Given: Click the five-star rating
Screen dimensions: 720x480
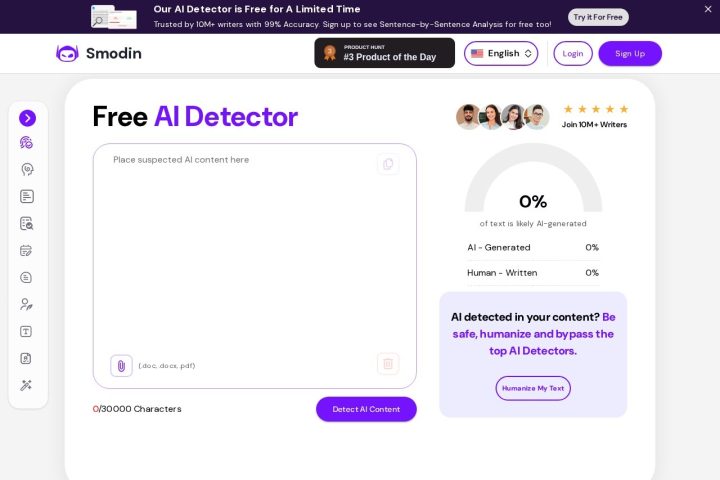Looking at the screenshot, I should [x=596, y=109].
